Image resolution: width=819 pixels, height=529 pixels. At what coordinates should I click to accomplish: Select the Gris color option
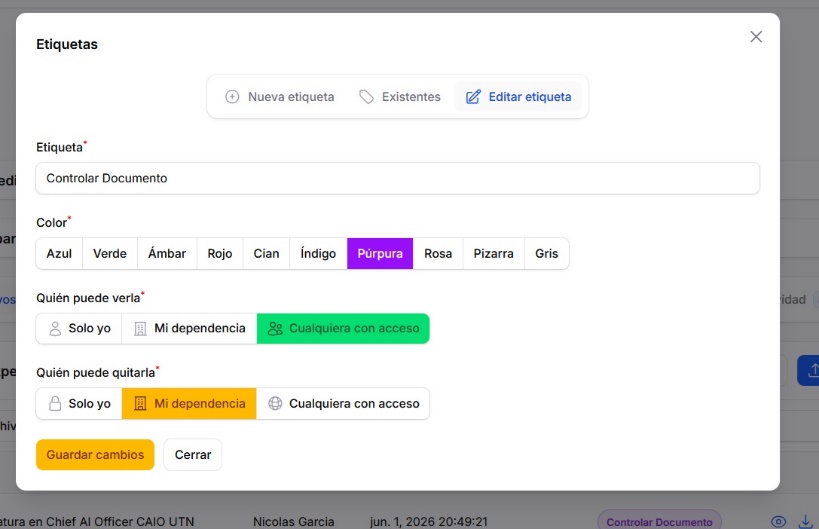[547, 254]
